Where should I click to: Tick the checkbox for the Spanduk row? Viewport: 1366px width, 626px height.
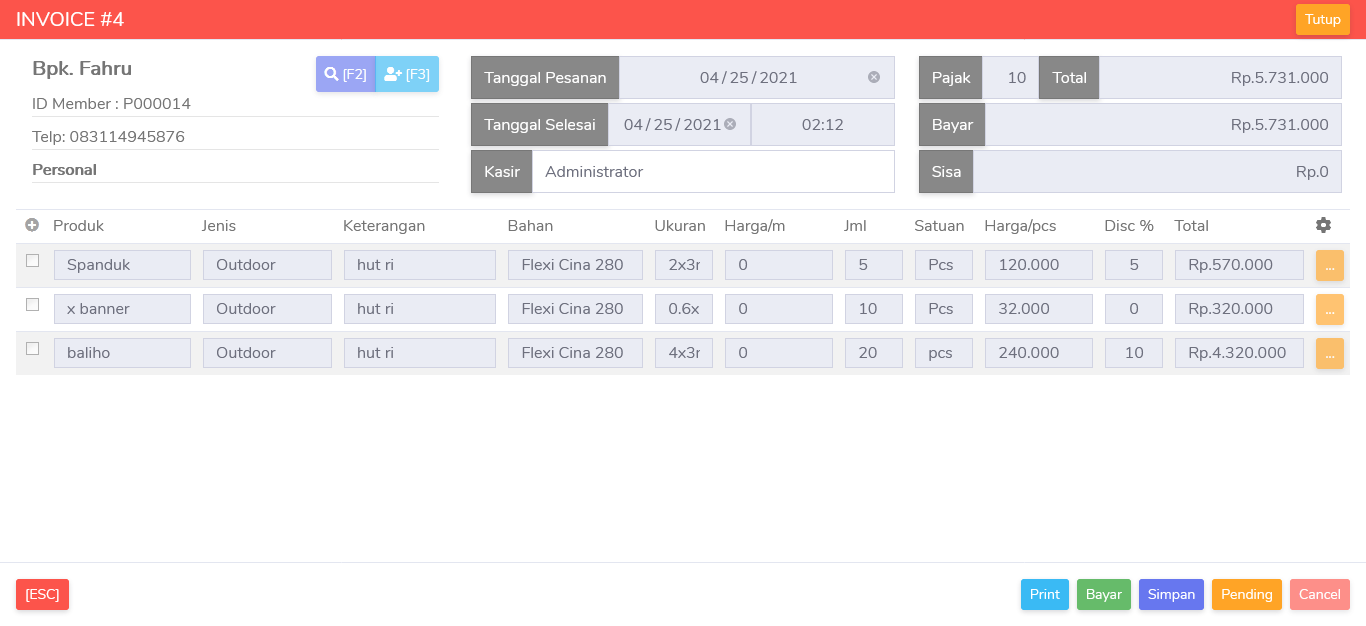coord(33,260)
